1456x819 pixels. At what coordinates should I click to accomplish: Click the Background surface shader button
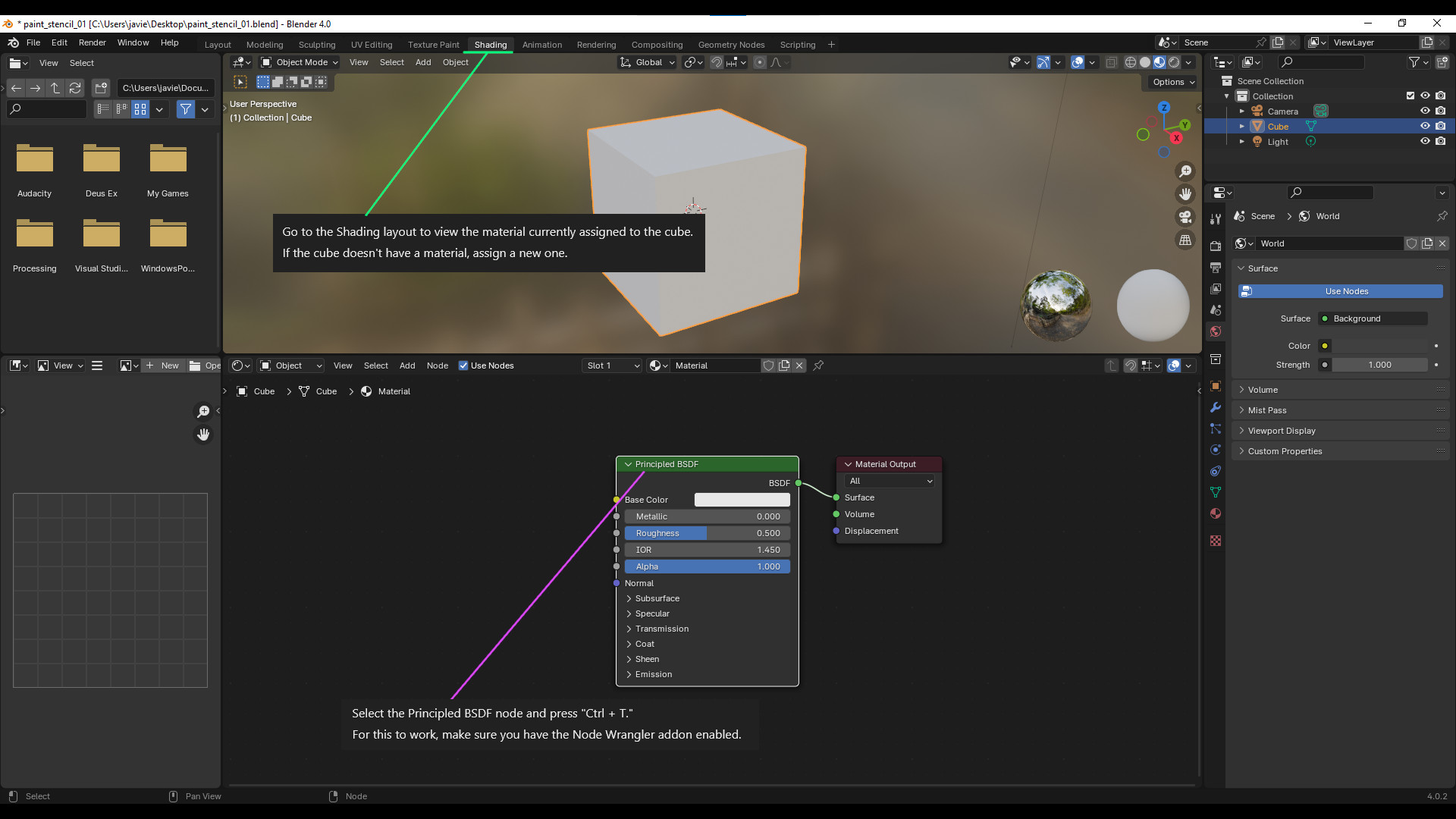coord(1373,318)
